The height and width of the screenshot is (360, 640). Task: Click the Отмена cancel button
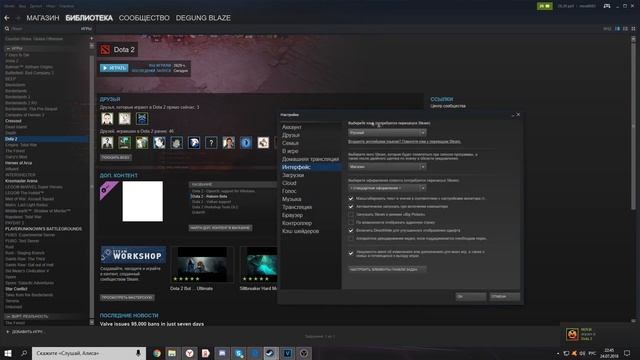(x=504, y=297)
